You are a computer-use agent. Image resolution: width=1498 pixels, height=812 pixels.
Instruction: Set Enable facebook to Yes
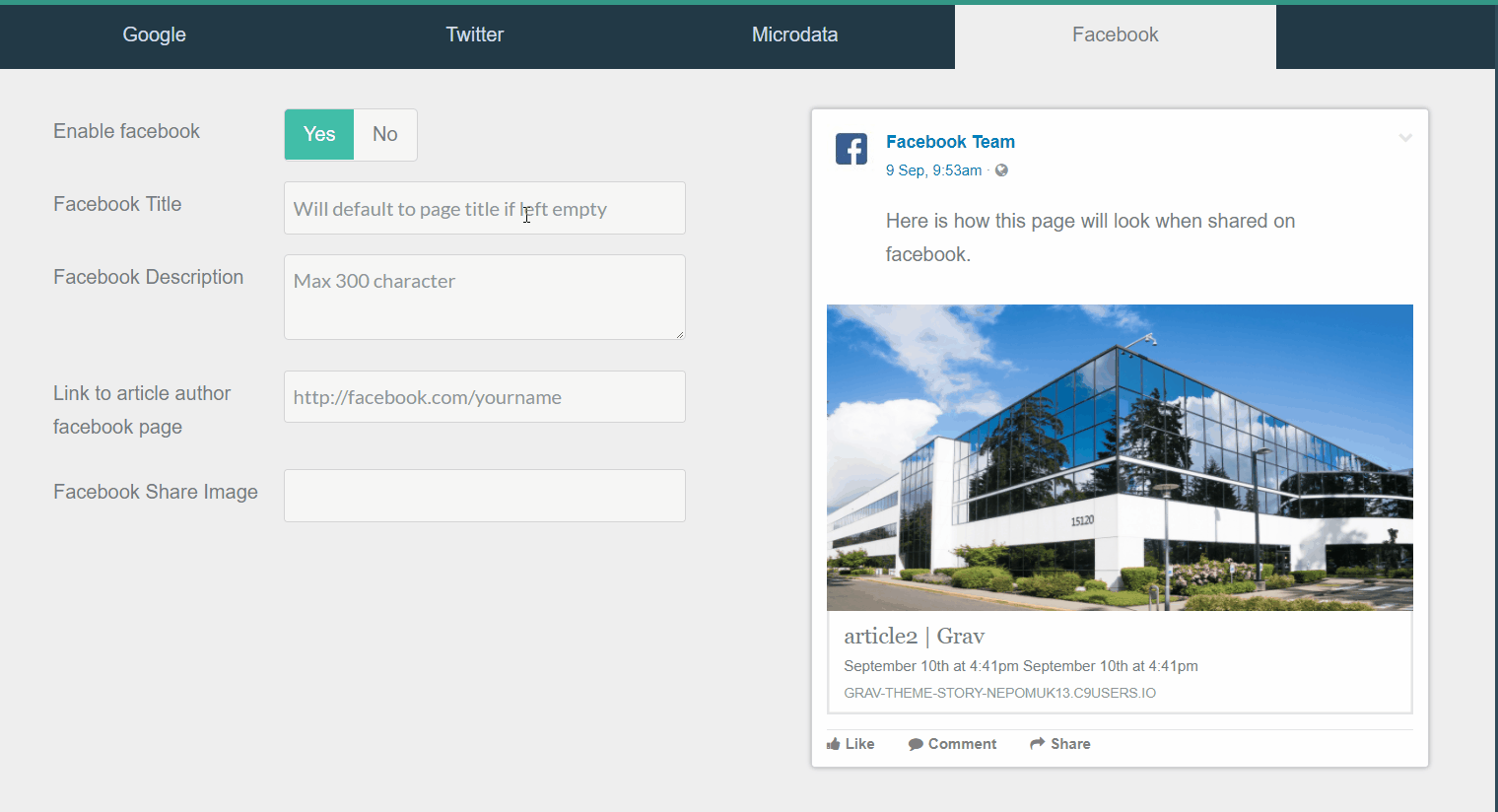[x=319, y=134]
